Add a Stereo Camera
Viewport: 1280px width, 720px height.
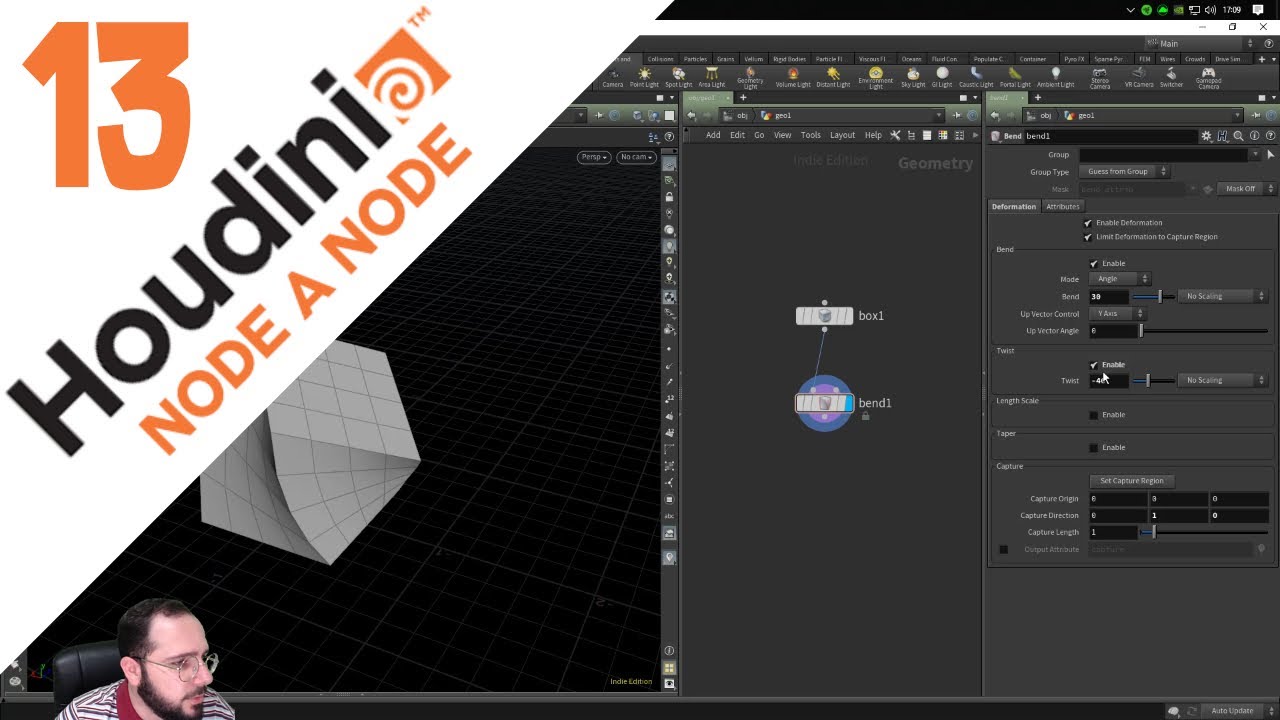pyautogui.click(x=1100, y=78)
